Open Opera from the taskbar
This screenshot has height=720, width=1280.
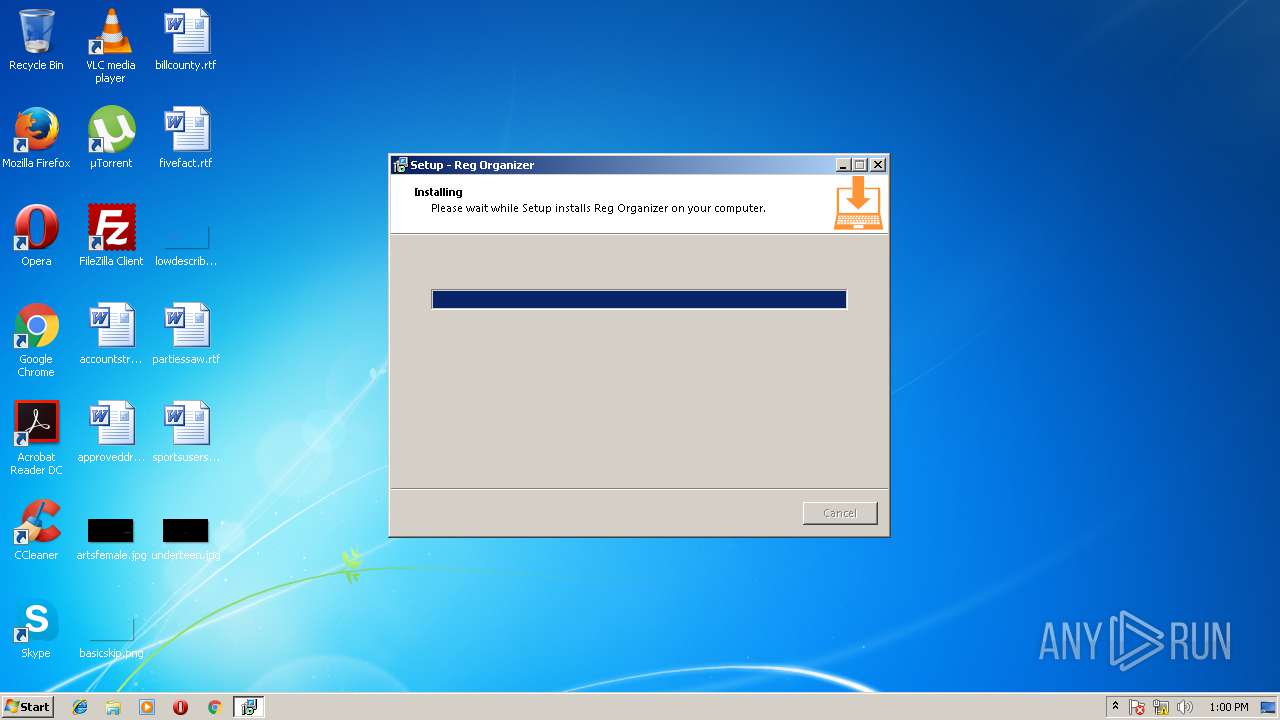(180, 707)
